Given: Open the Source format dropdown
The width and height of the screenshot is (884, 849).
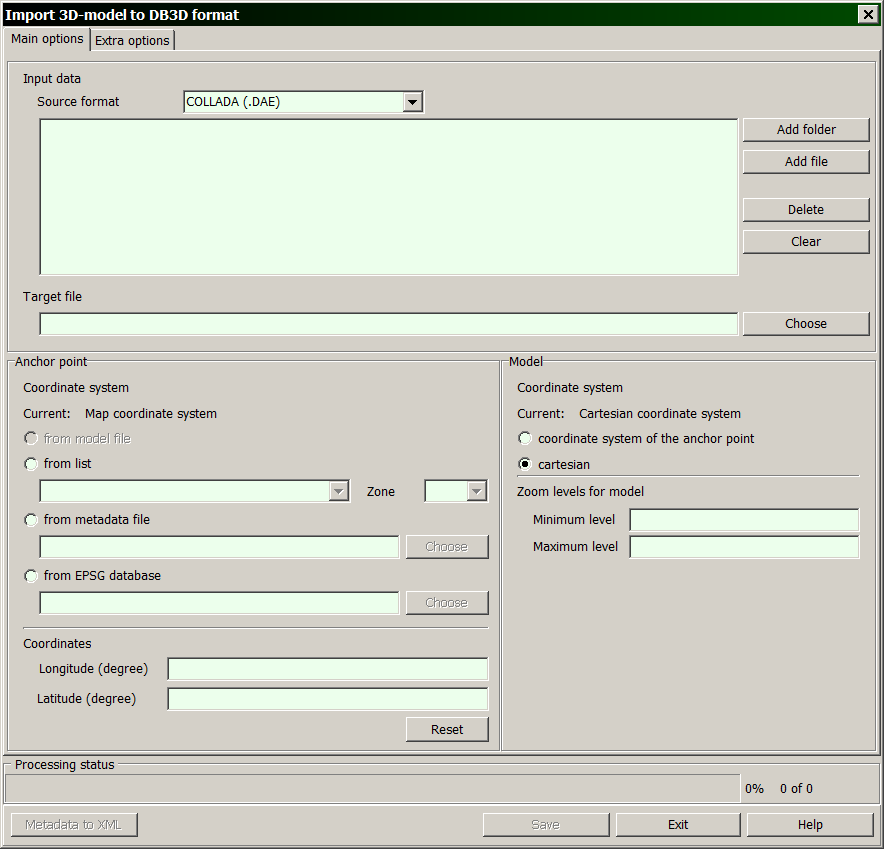Looking at the screenshot, I should [412, 102].
